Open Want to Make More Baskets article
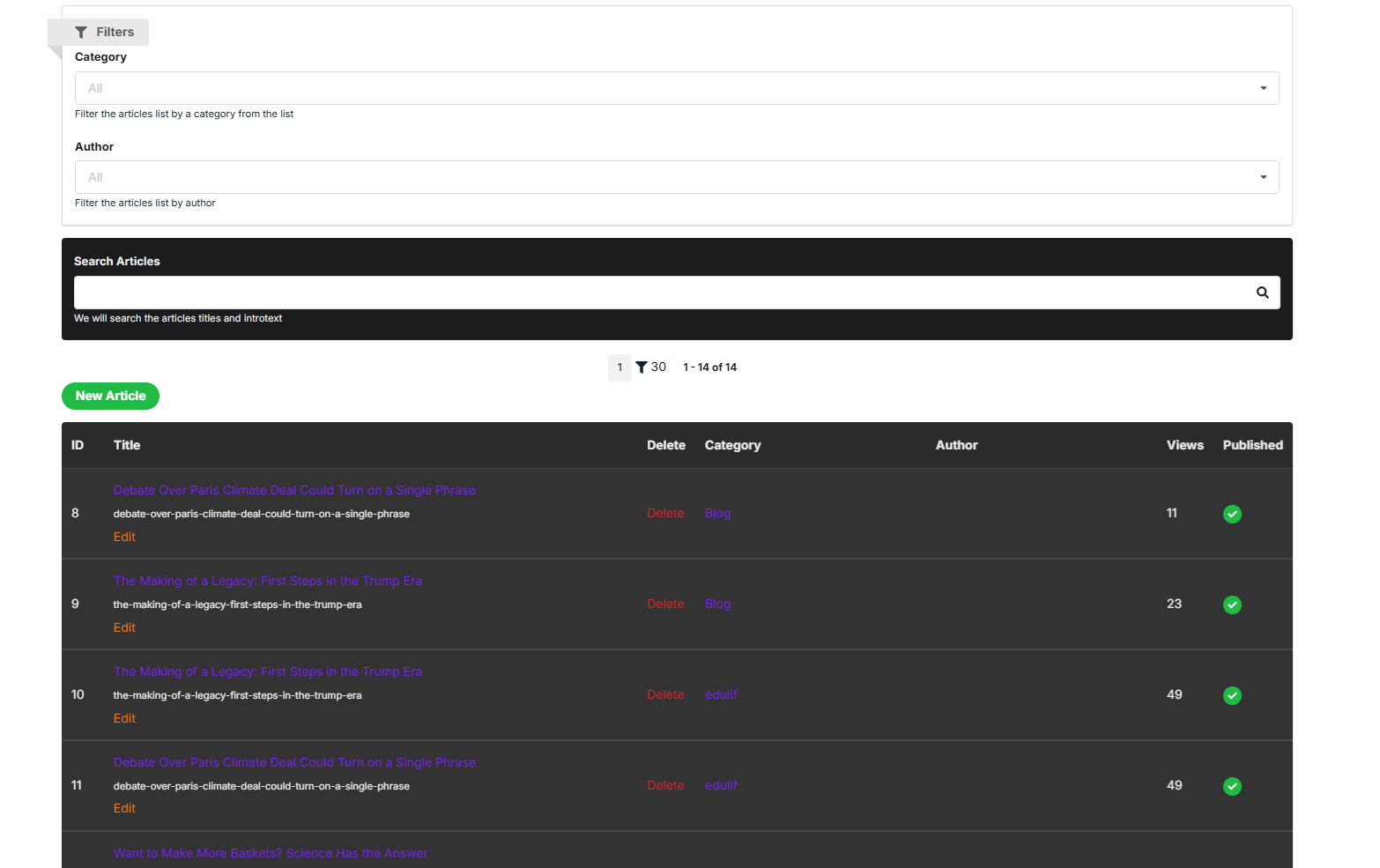 (271, 853)
